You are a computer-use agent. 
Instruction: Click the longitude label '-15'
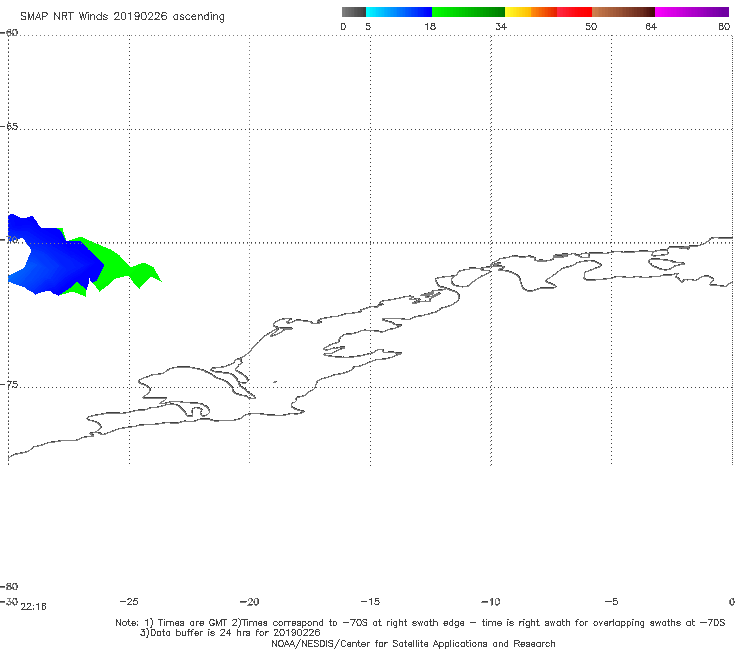pyautogui.click(x=370, y=602)
